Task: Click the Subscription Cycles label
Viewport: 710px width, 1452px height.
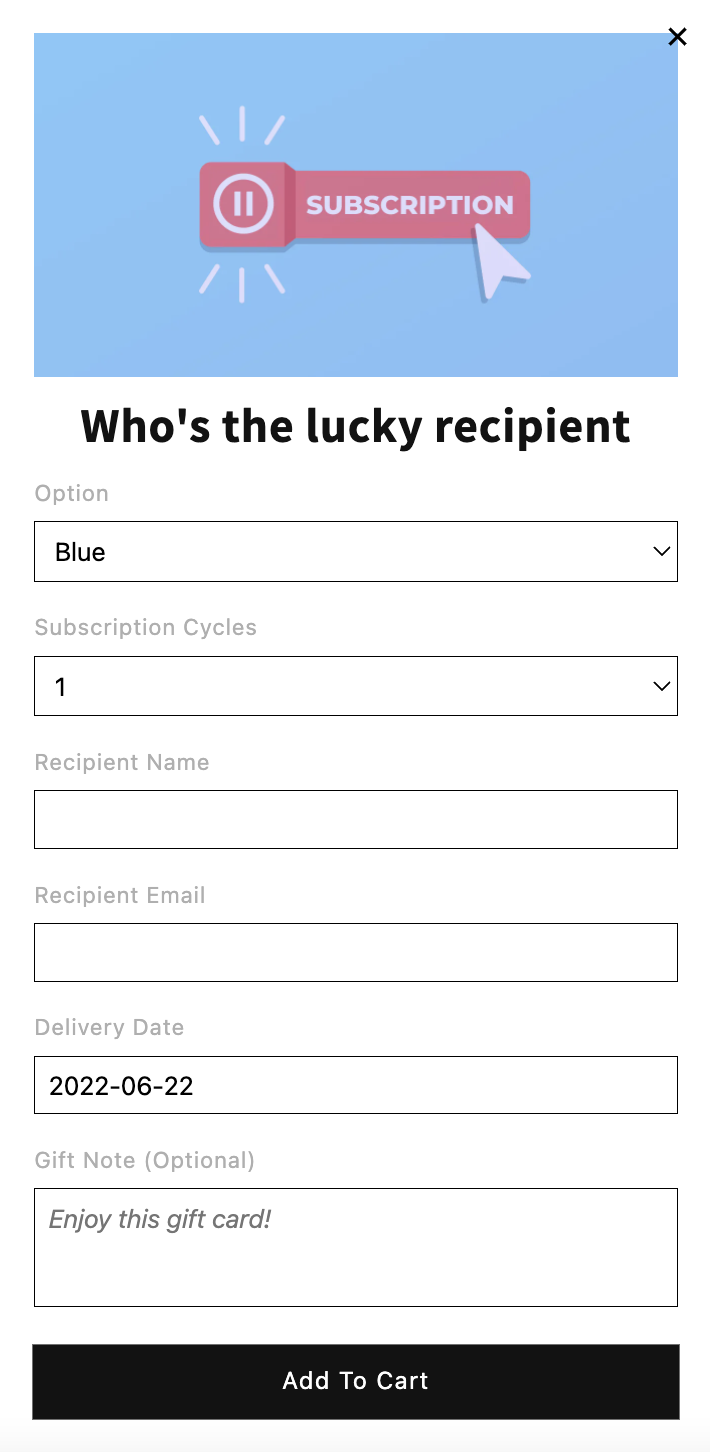Action: 146,627
